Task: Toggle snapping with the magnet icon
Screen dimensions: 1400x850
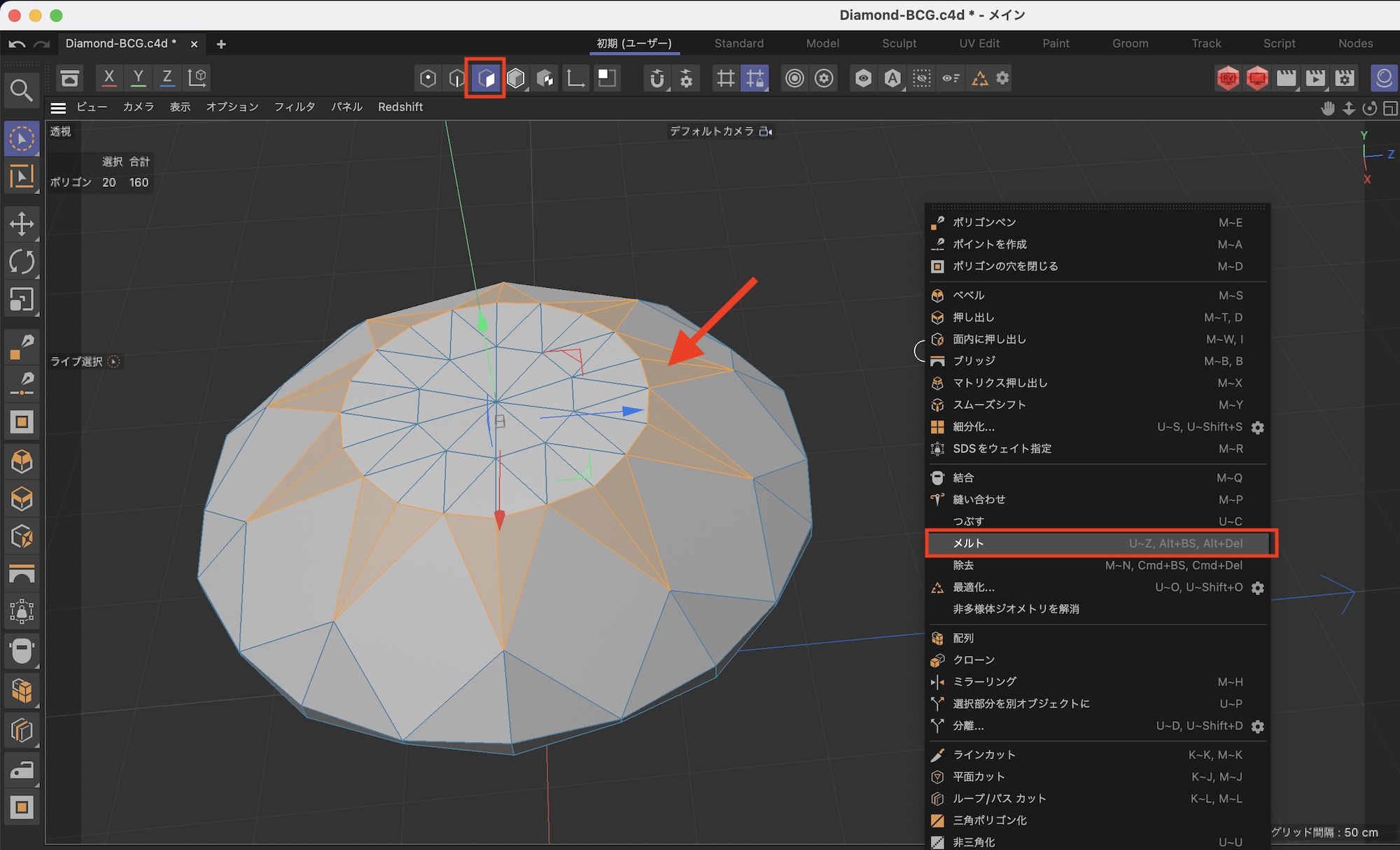Action: click(x=657, y=78)
